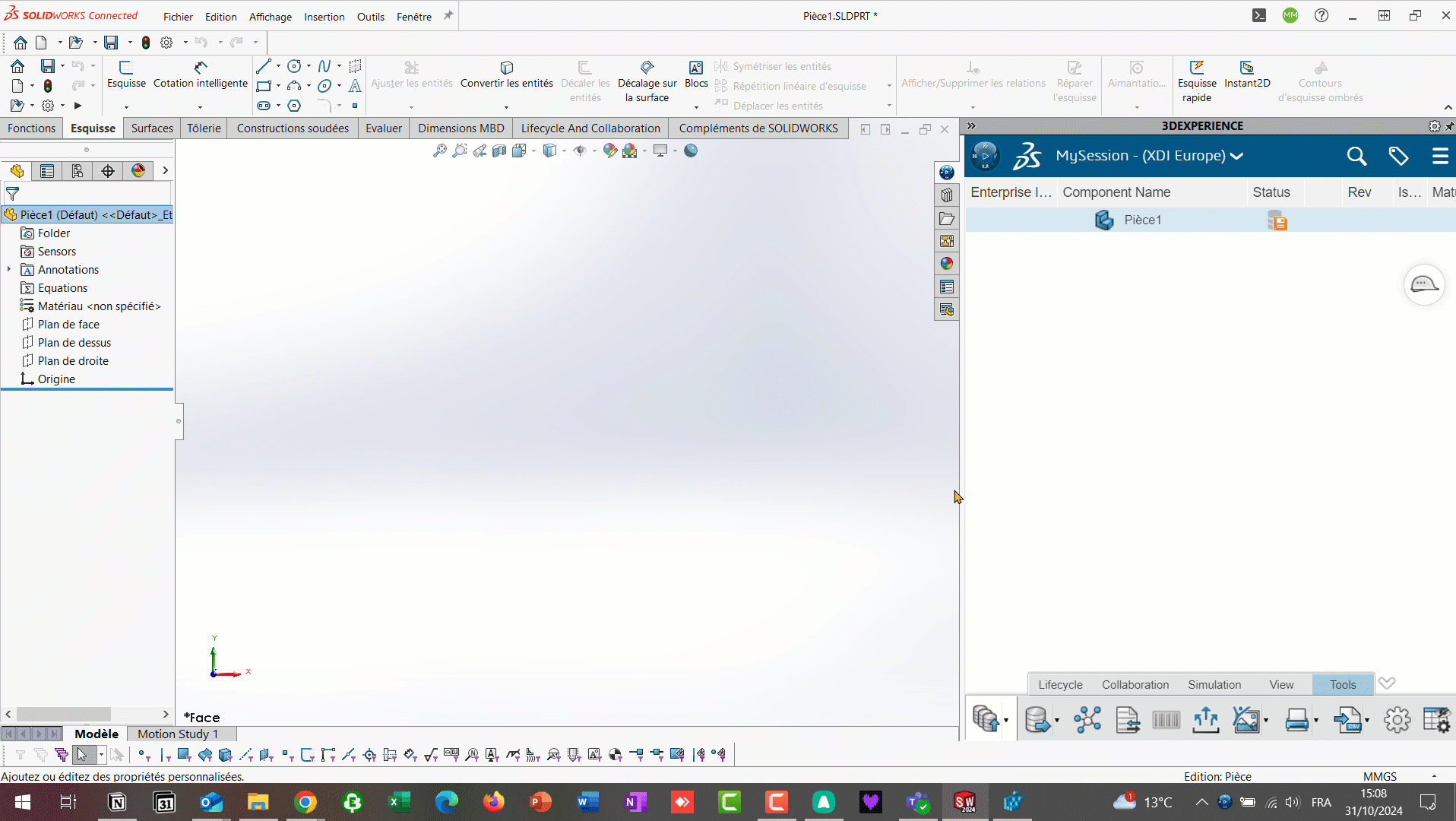This screenshot has width=1456, height=821.
Task: Pin the 3DEXPERIENCE task pane
Action: (x=1449, y=126)
